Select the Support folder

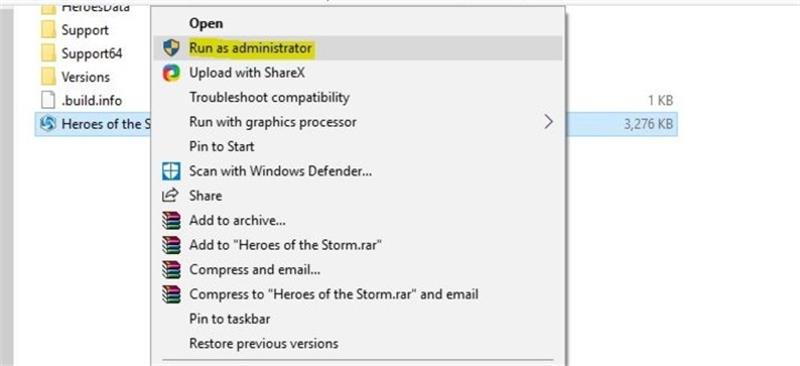click(x=74, y=30)
